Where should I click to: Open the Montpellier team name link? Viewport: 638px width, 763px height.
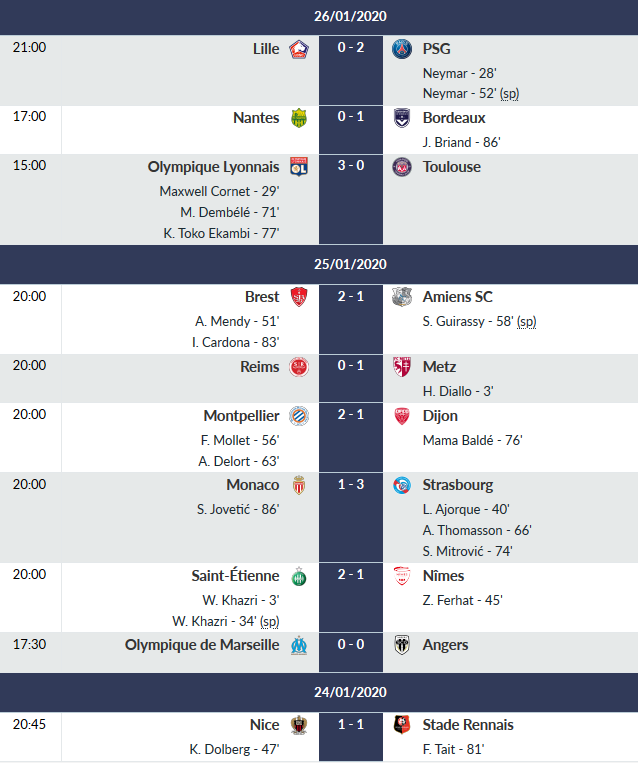tap(241, 416)
